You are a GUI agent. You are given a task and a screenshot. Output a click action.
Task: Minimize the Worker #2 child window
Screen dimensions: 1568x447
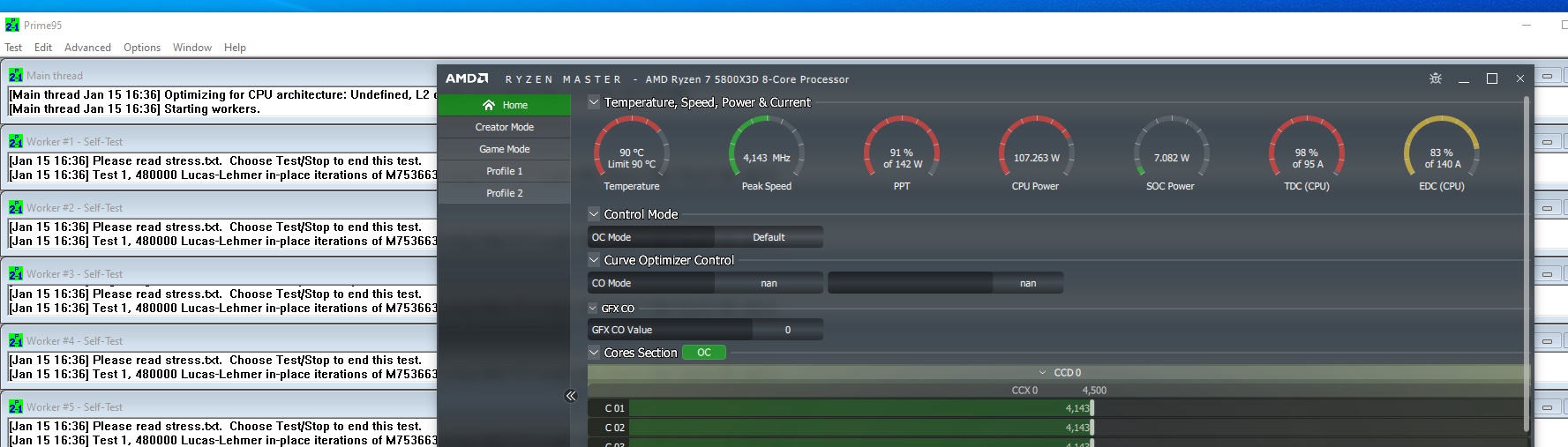(1548, 208)
